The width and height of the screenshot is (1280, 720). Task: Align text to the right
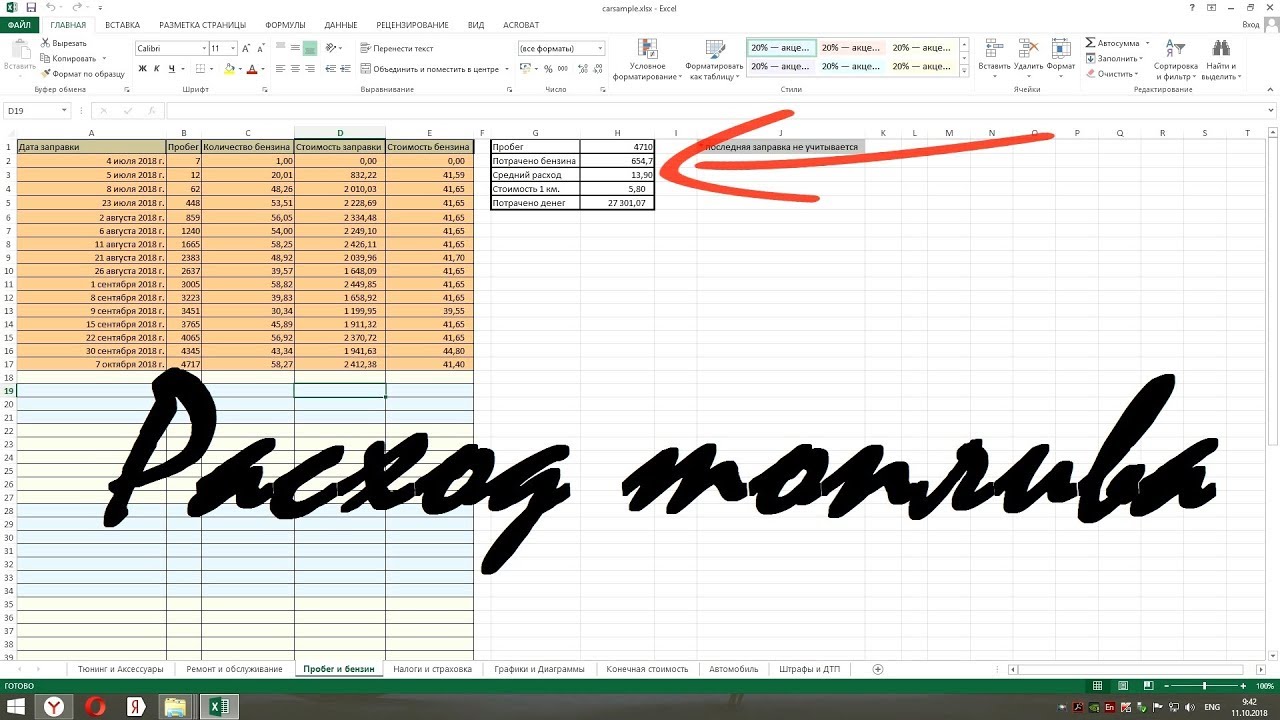point(310,69)
